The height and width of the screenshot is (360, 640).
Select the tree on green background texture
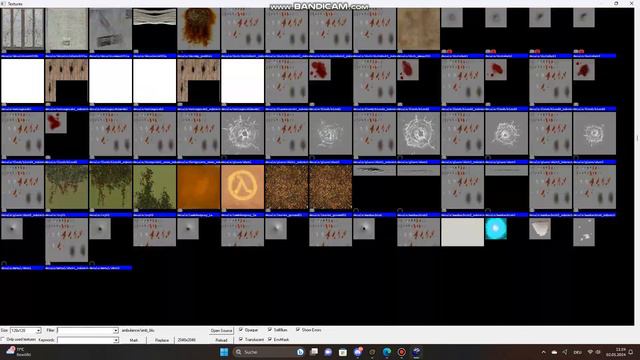155,187
